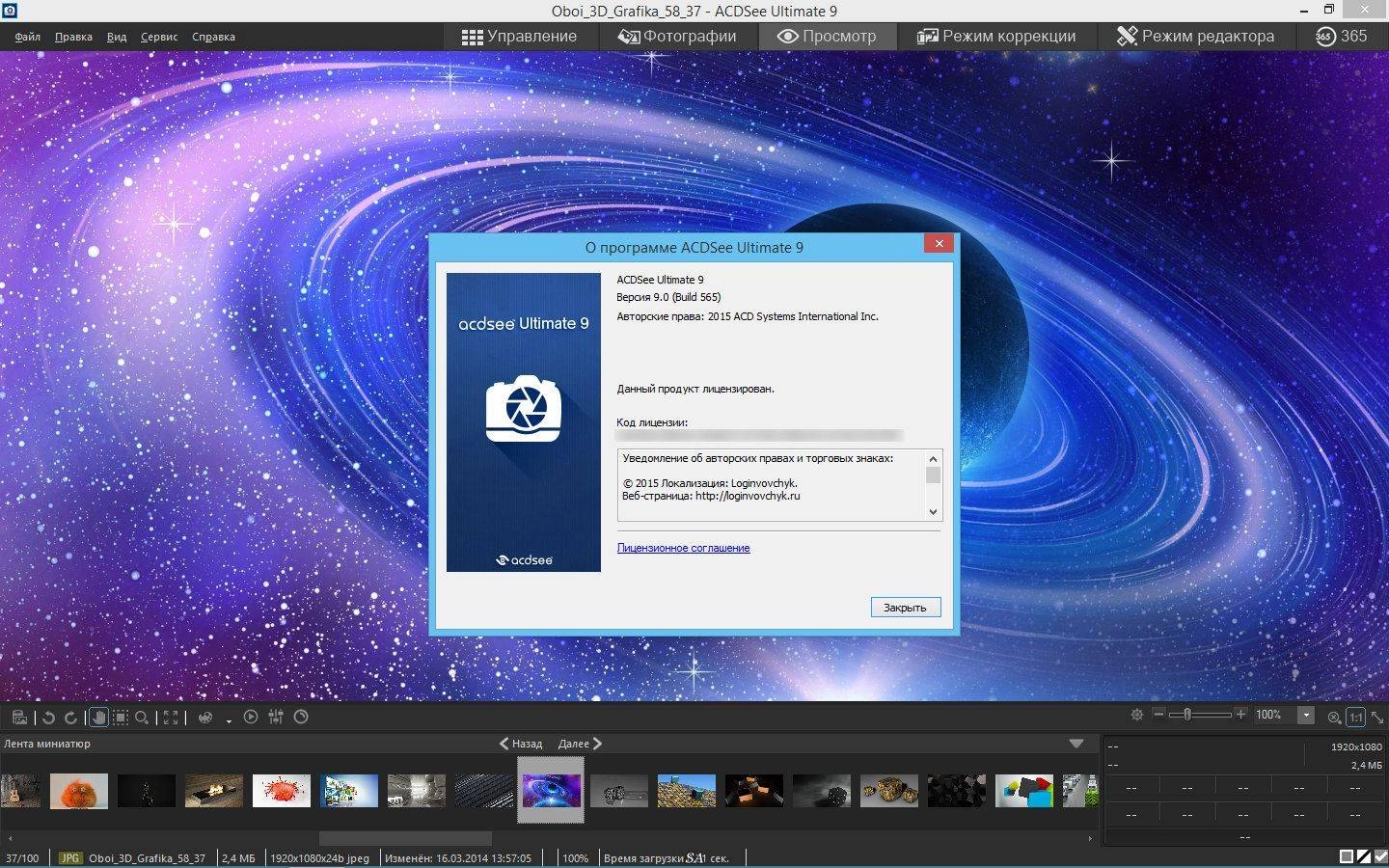Select the photo-wall blue thumbnail
The width and height of the screenshot is (1389, 868).
[349, 791]
